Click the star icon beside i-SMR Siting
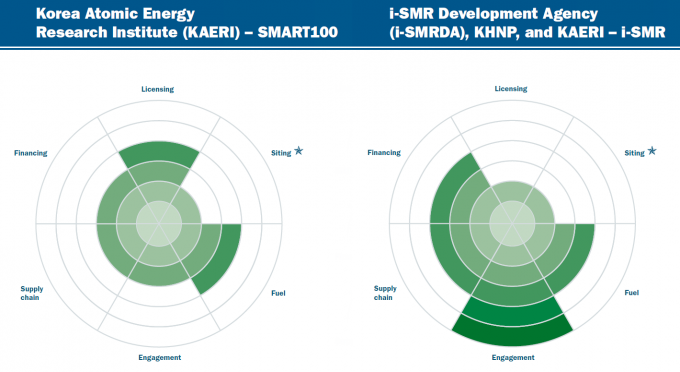Screen dimensions: 680x372 652,151
